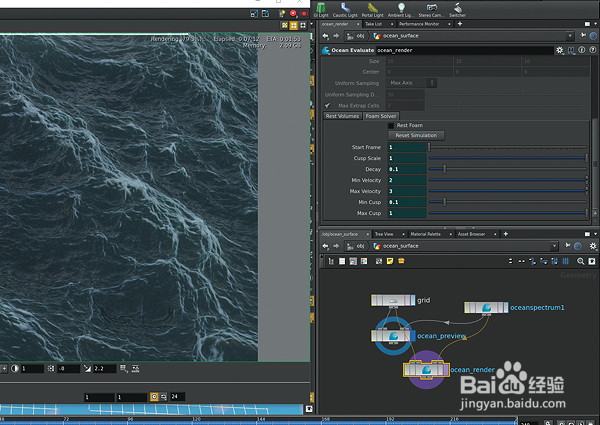Open the Max Axis sampling dropdown

(408, 82)
